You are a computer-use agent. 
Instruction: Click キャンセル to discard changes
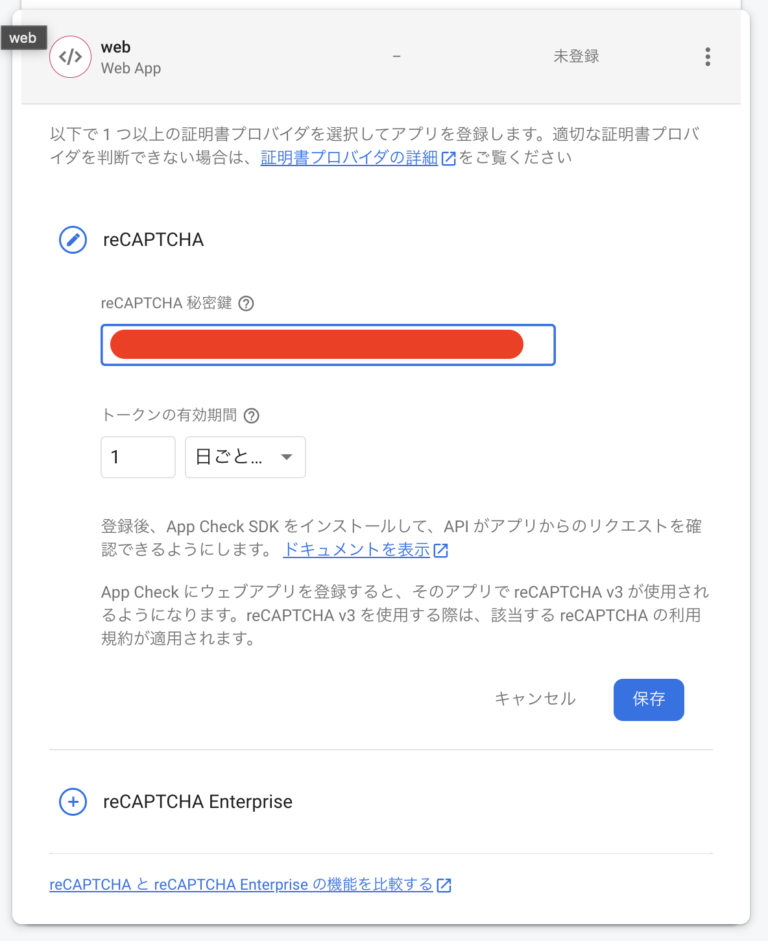534,699
